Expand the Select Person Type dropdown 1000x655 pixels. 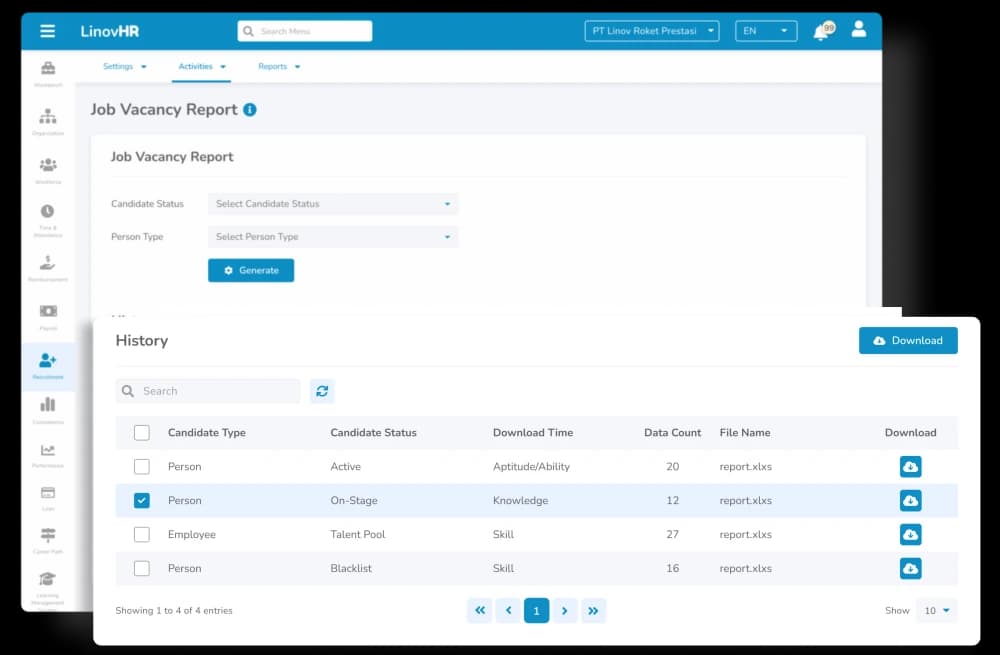pos(333,237)
